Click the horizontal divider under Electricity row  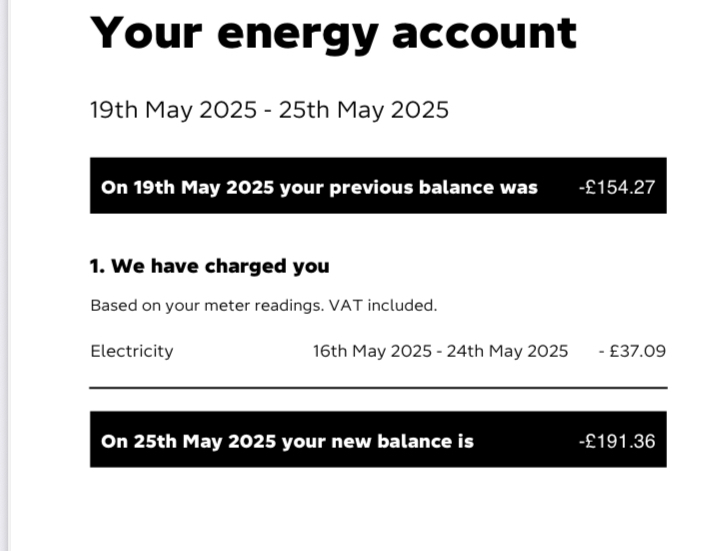click(x=378, y=388)
